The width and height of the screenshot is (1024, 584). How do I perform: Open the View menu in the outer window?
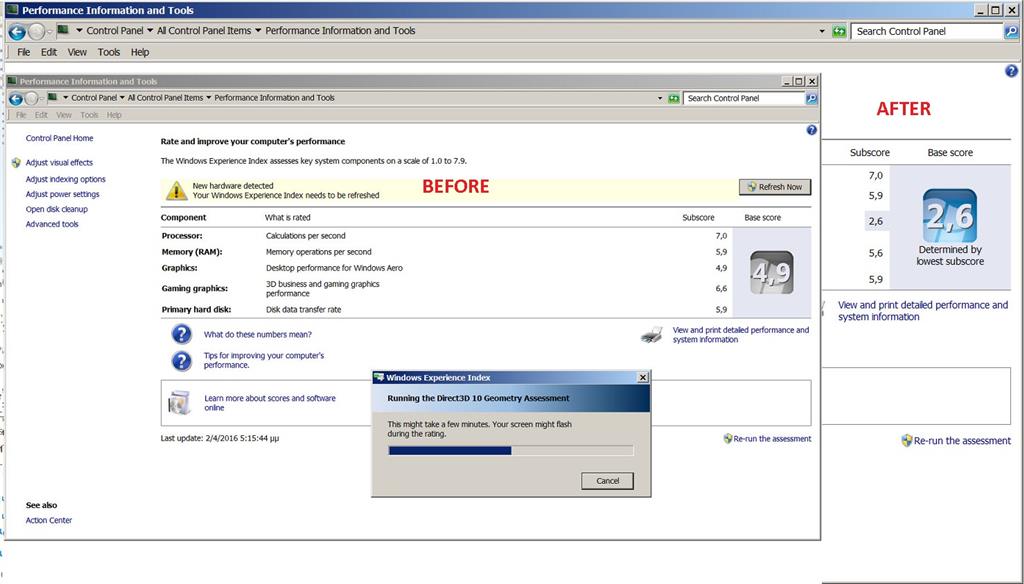(77, 52)
